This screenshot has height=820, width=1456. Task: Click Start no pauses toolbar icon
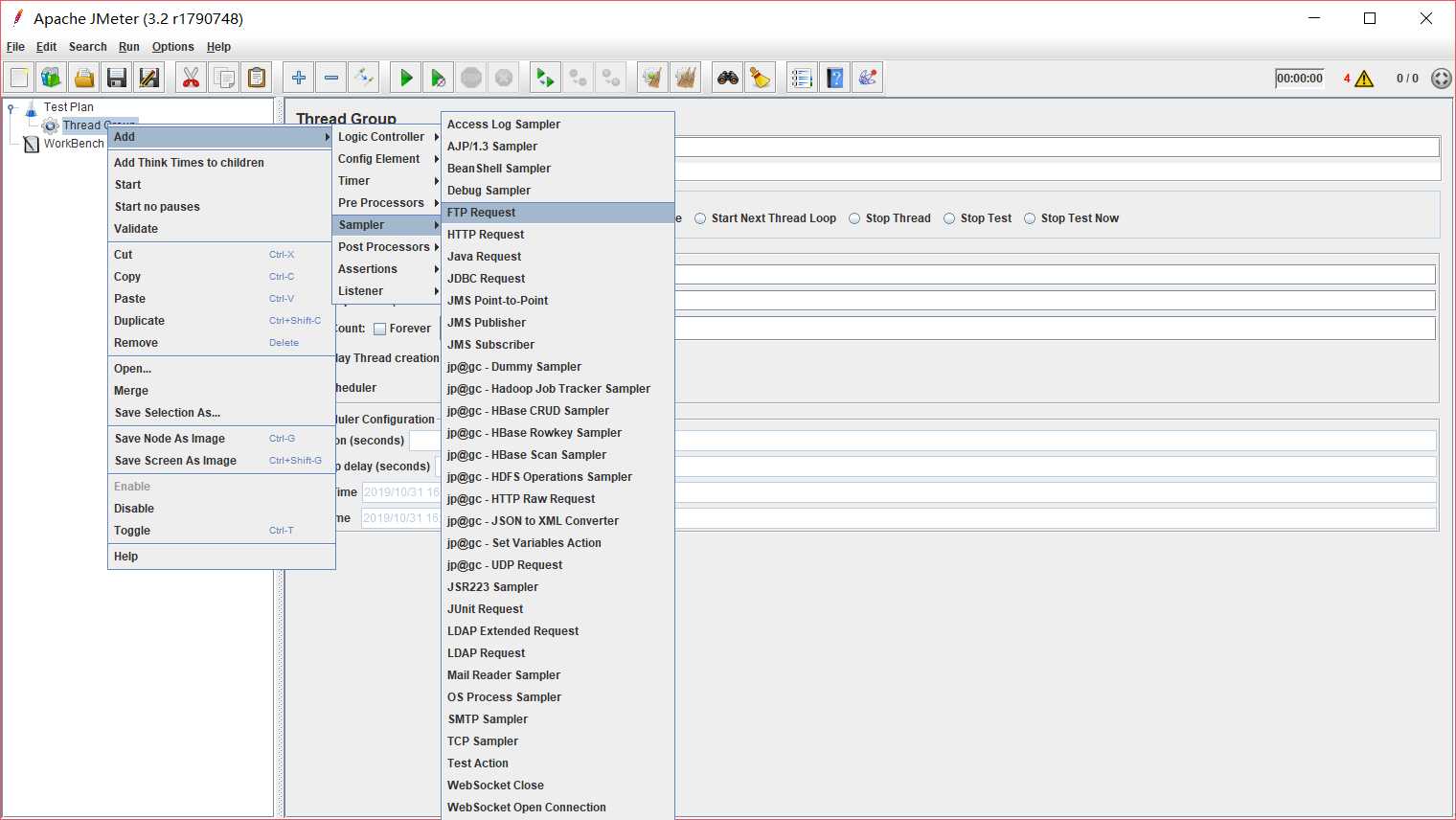tap(439, 78)
